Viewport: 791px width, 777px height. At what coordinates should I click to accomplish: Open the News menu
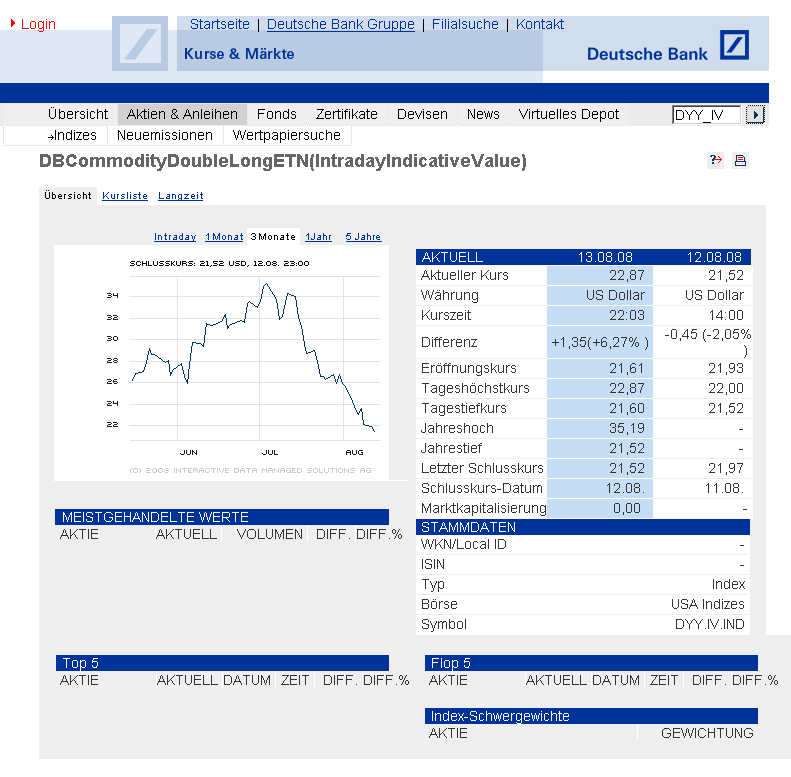coord(483,115)
